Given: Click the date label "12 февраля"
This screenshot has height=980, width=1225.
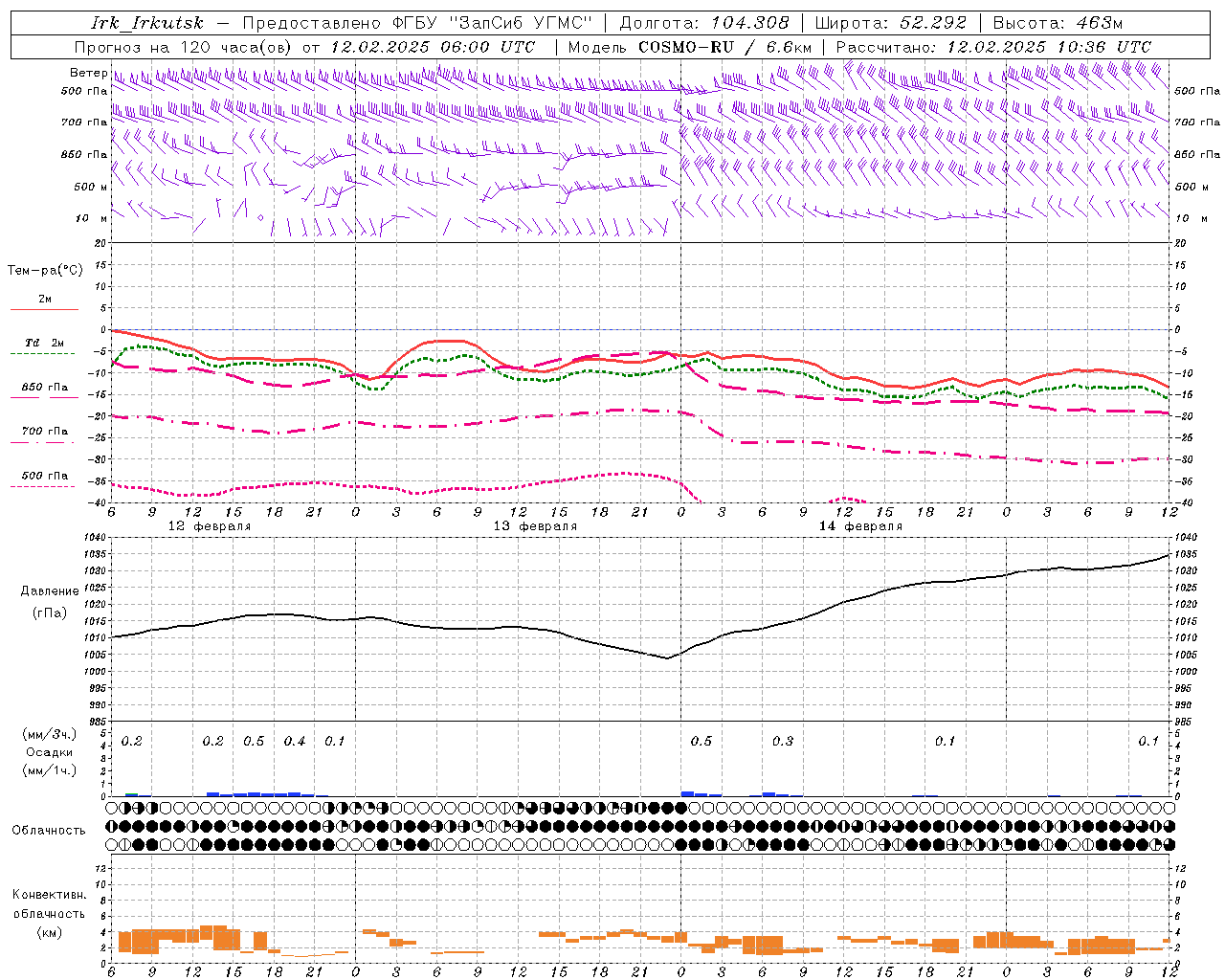Looking at the screenshot, I should pos(210,526).
